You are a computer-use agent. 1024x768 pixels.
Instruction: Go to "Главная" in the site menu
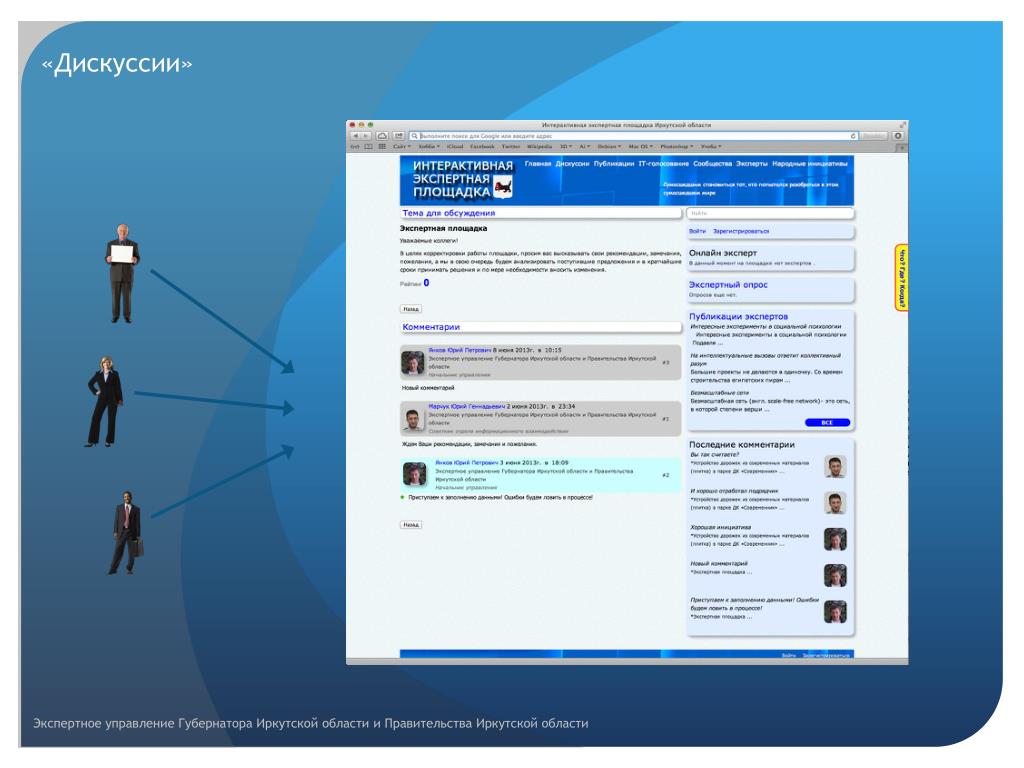click(x=537, y=163)
